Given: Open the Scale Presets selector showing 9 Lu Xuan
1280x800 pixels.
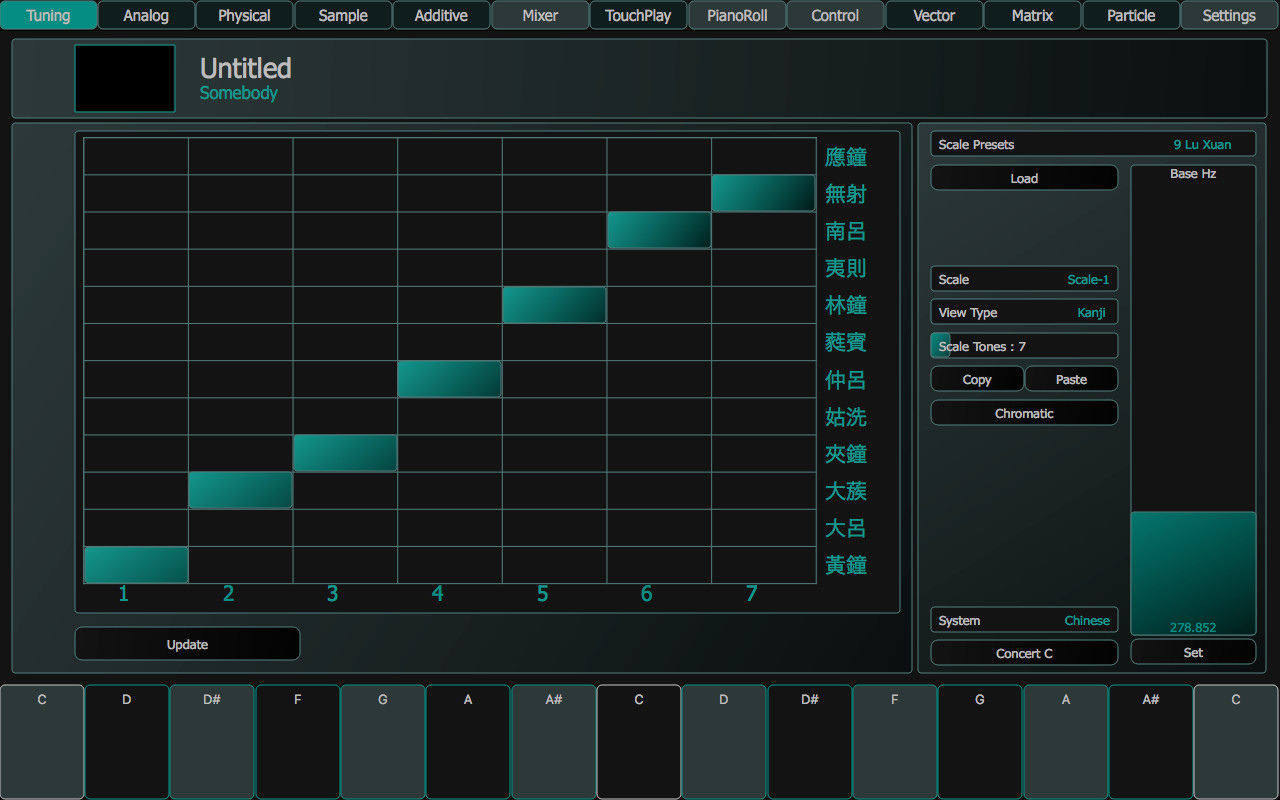Looking at the screenshot, I should point(1093,143).
